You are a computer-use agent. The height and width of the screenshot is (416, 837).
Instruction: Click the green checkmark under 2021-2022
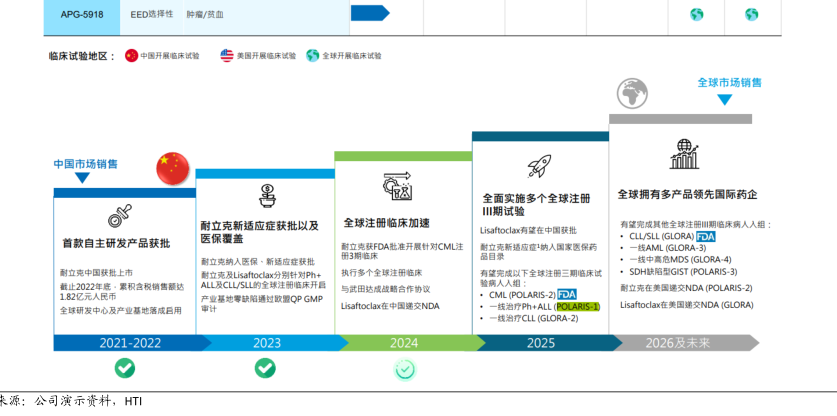pos(124,368)
